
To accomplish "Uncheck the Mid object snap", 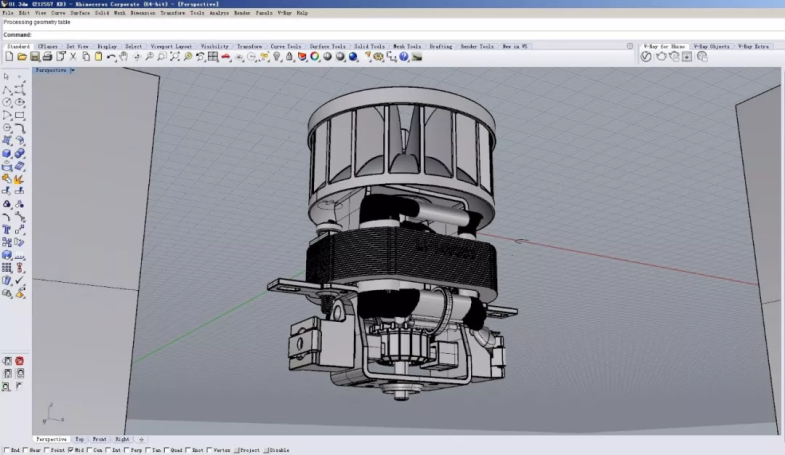I will 69,450.
